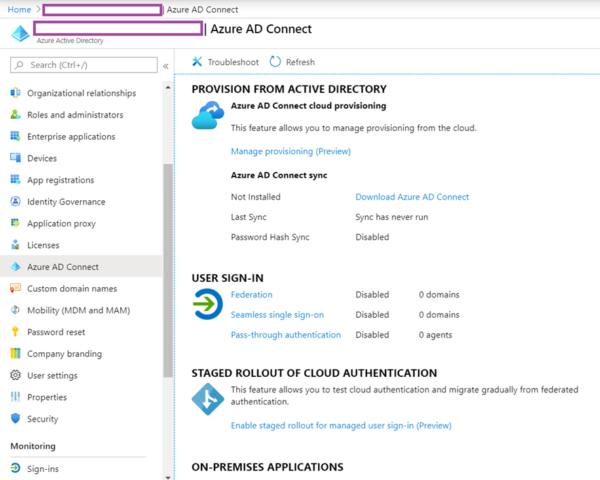
Task: Open Download Azure AD Connect link
Action: (412, 197)
